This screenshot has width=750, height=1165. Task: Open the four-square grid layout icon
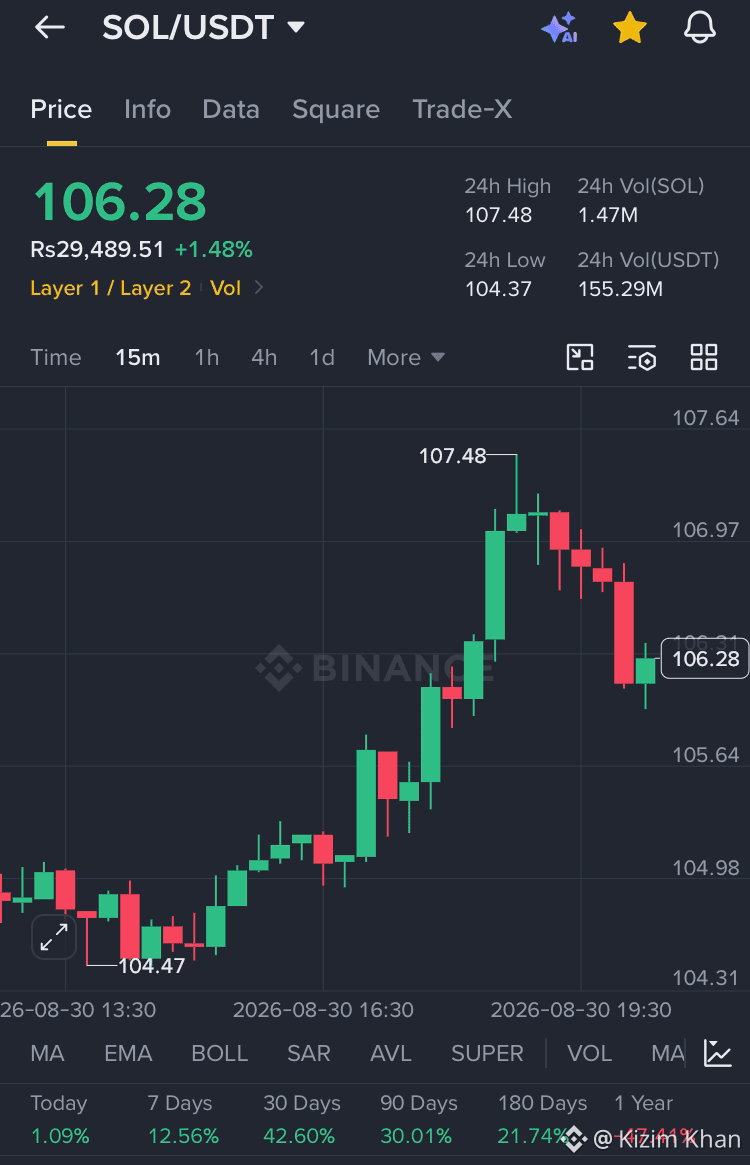click(704, 357)
